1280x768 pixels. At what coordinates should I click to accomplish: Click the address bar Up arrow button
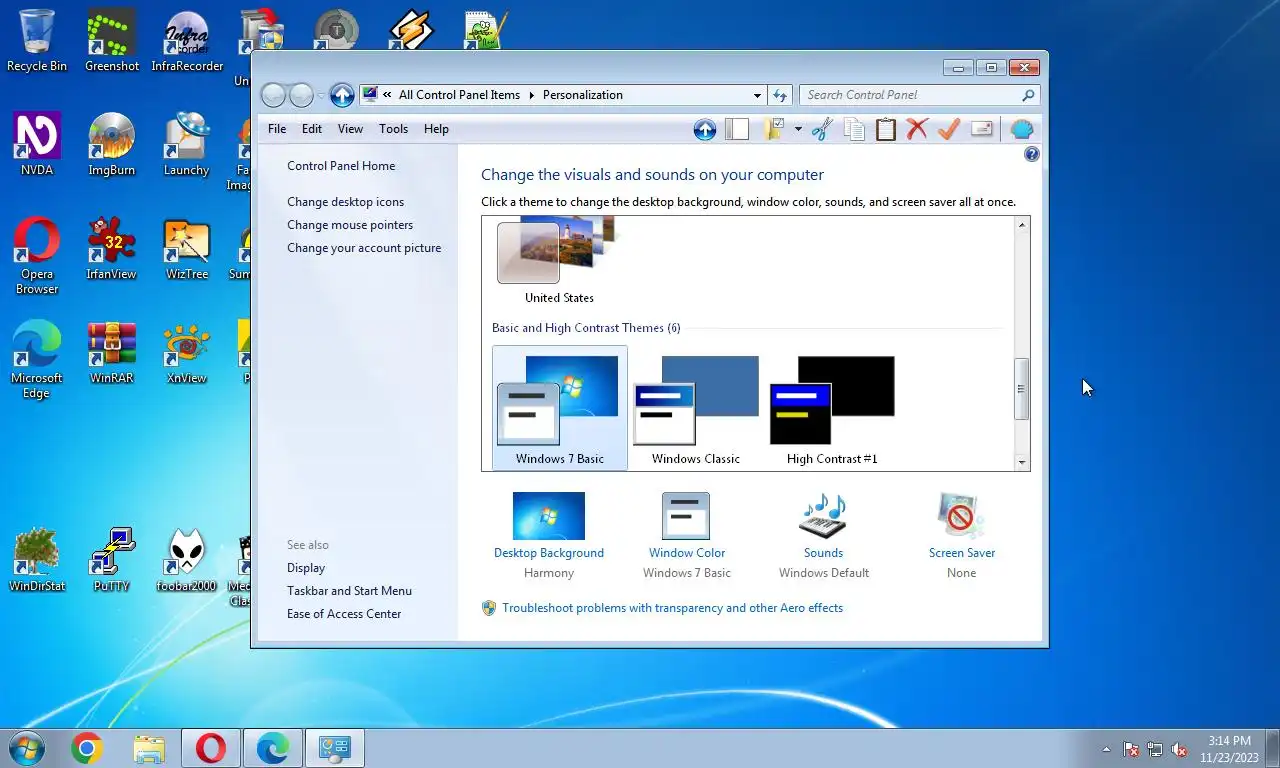pos(342,95)
